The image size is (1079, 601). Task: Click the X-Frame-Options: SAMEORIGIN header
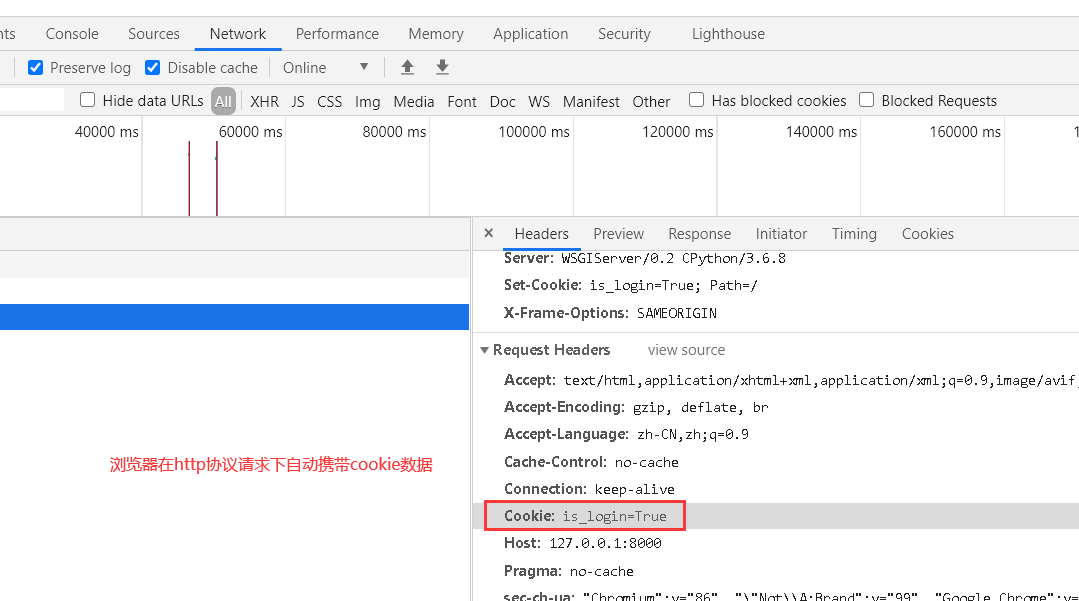(610, 313)
